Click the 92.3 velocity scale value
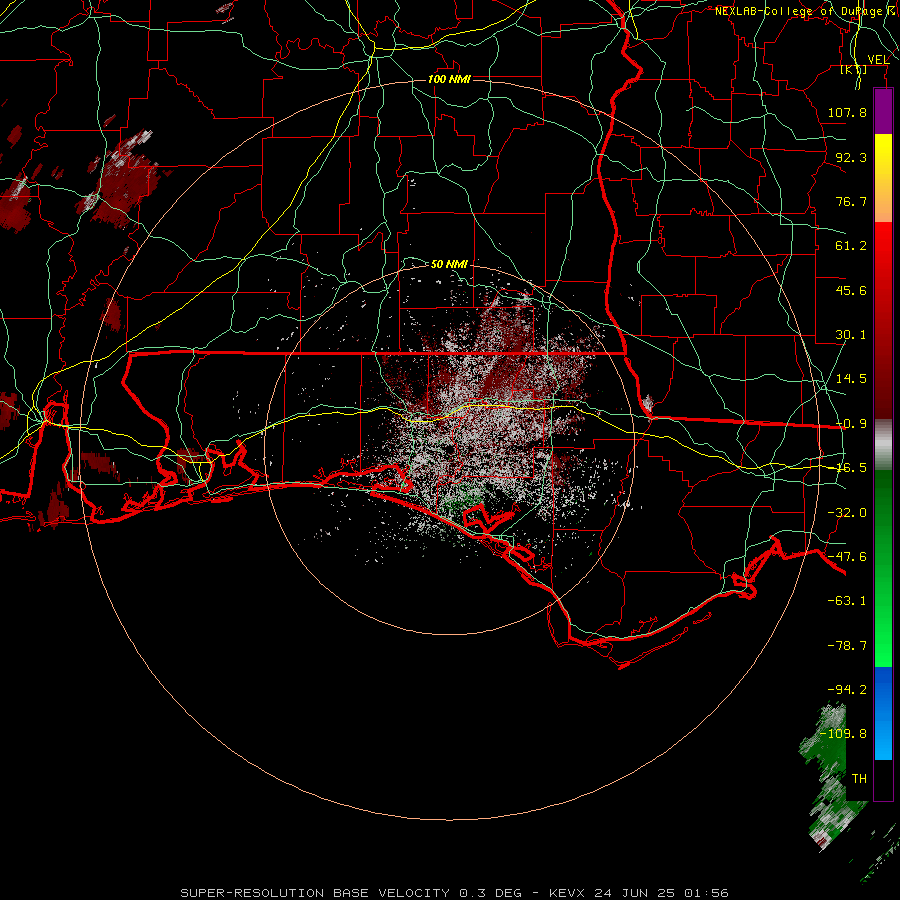Image resolution: width=900 pixels, height=900 pixels. [851, 157]
